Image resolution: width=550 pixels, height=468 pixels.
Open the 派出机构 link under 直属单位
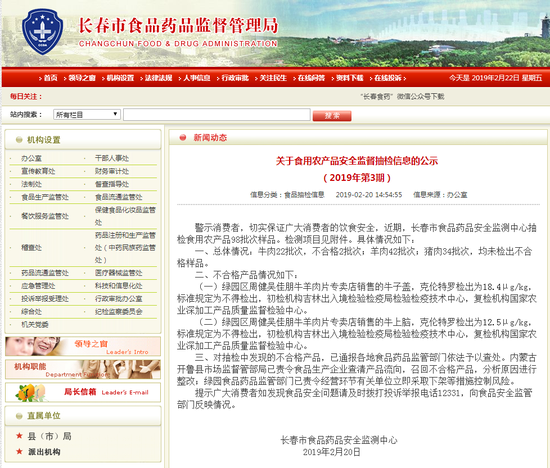click(44, 452)
